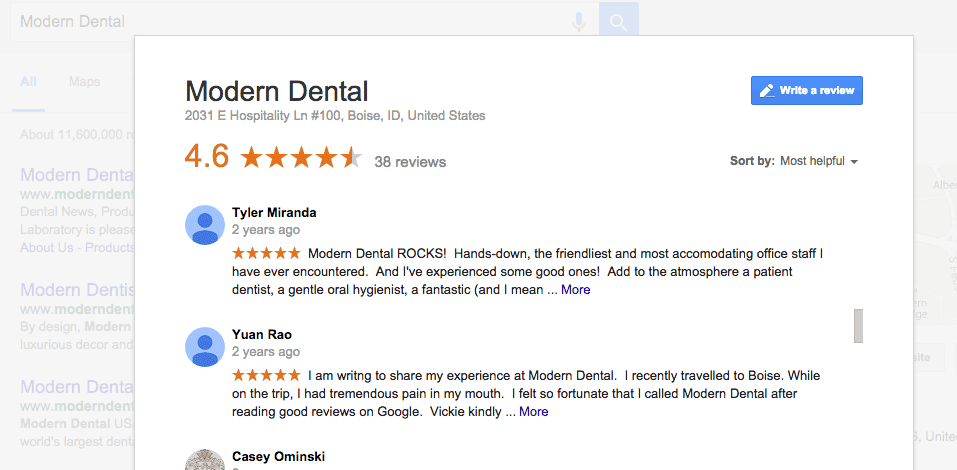Viewport: 957px width, 470px height.
Task: Click the Write a review button
Action: click(x=806, y=90)
